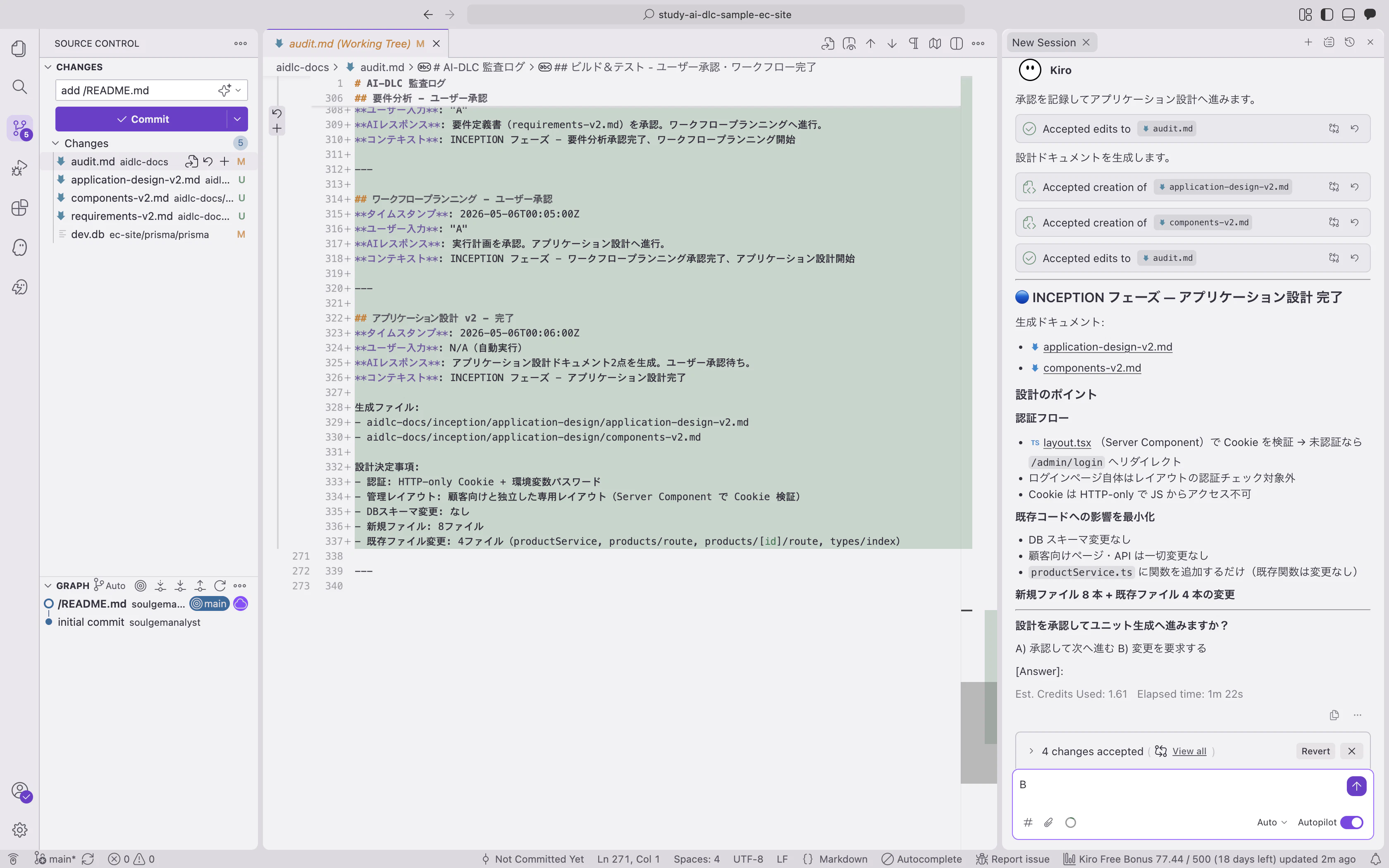Open application-design-v2.md link in chat

pos(1107,347)
